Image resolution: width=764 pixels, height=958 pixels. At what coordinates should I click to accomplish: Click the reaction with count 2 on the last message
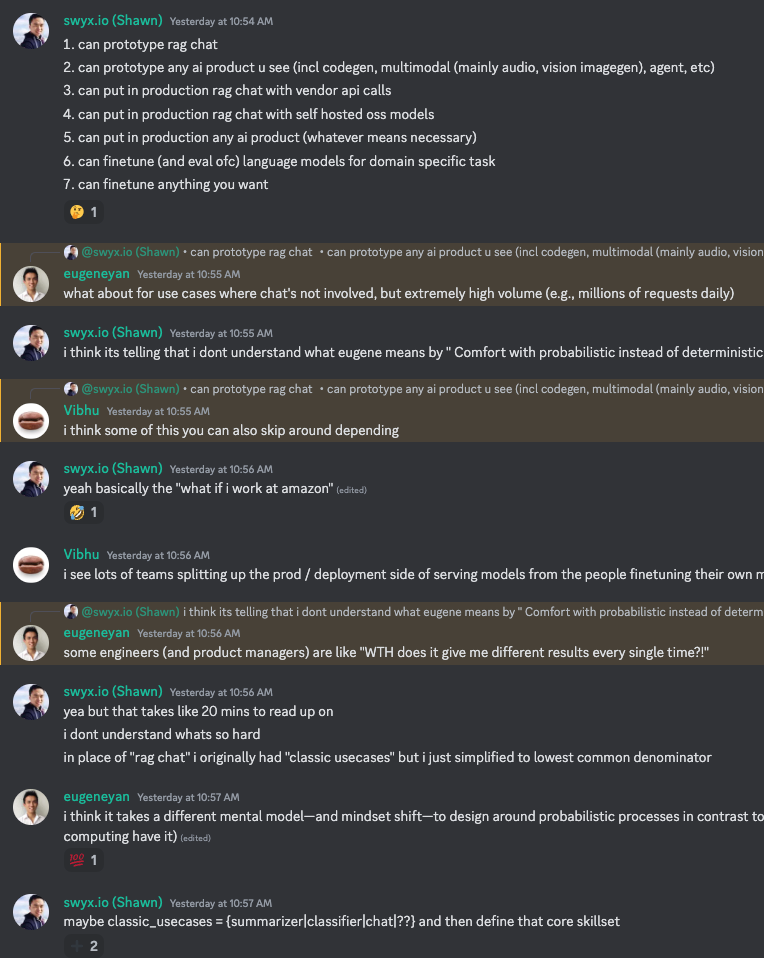[83, 945]
